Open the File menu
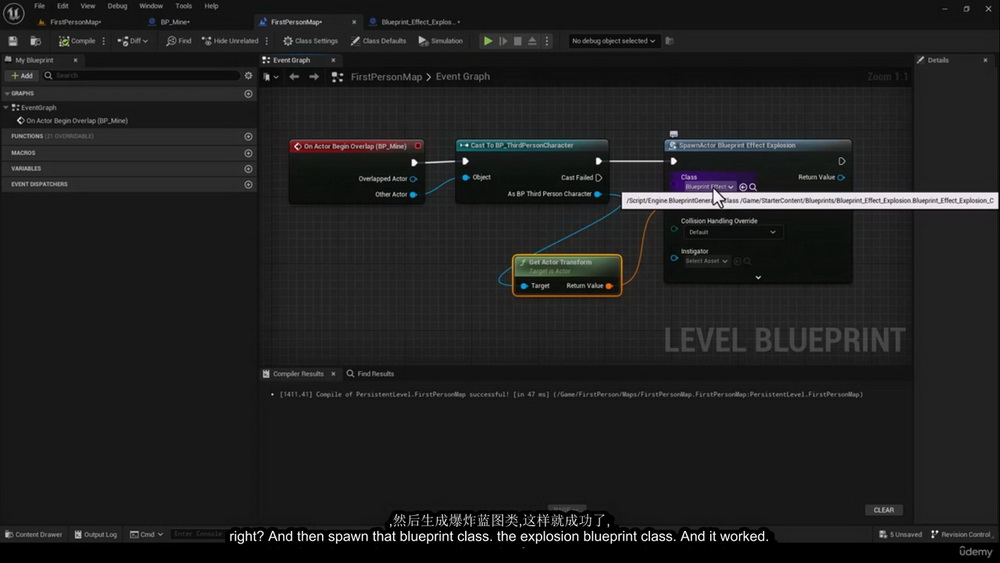Screen dimensions: 1000x563 pyautogui.click(x=40, y=6)
